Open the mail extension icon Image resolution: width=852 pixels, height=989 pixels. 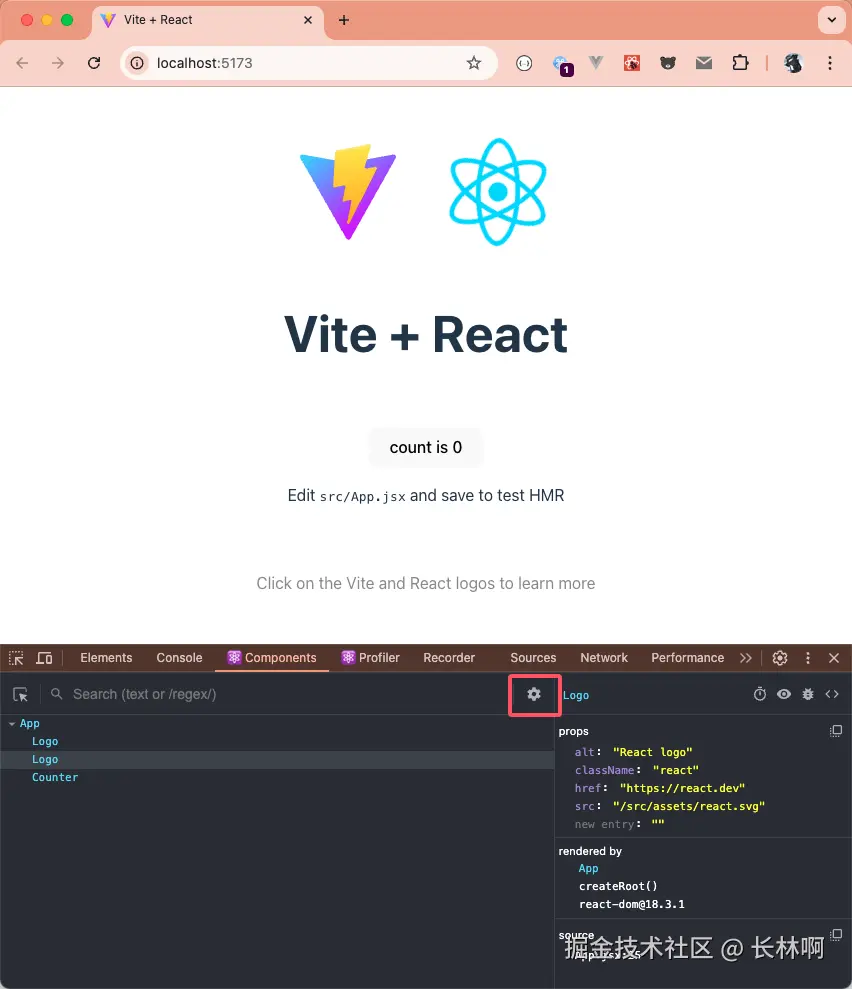(704, 63)
